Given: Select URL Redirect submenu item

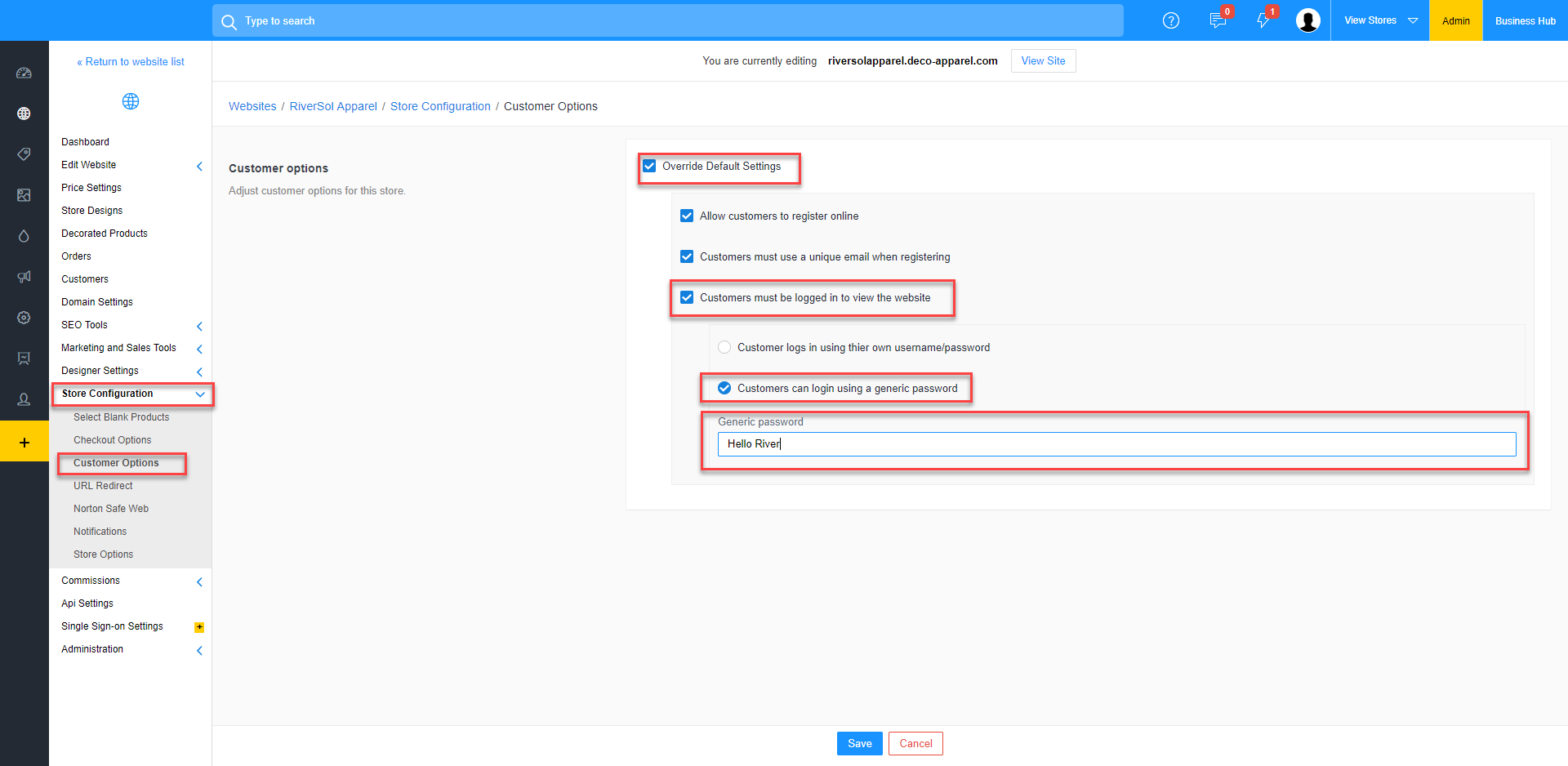Looking at the screenshot, I should click(103, 486).
